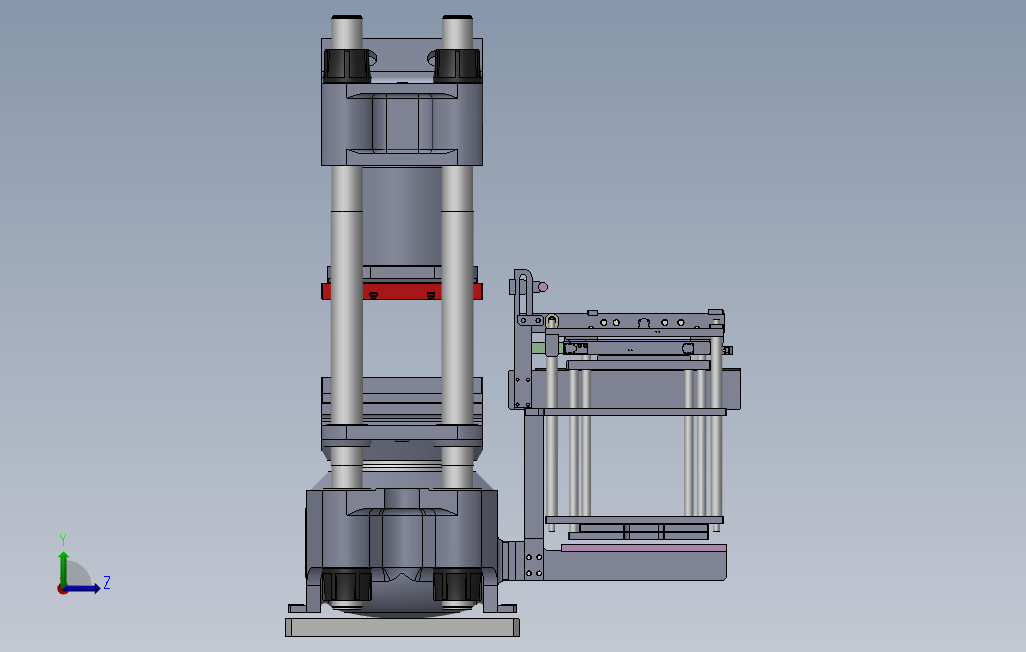
Task: Select the red plate on the press
Action: [402, 291]
